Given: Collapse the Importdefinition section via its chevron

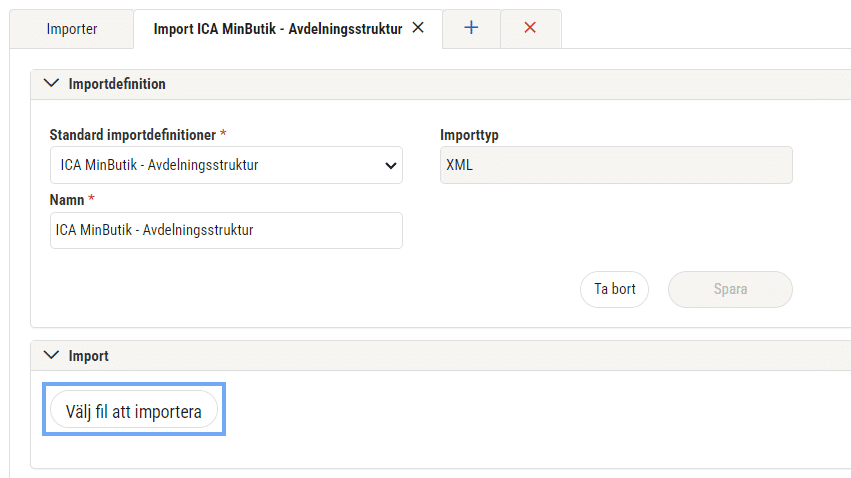Looking at the screenshot, I should click(x=51, y=84).
